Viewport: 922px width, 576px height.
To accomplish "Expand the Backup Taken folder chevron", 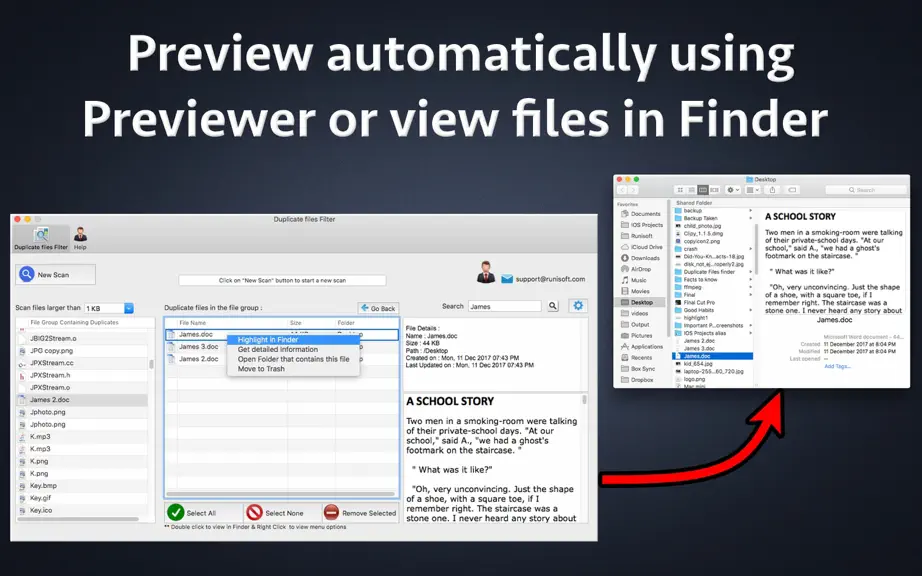I will (x=750, y=218).
